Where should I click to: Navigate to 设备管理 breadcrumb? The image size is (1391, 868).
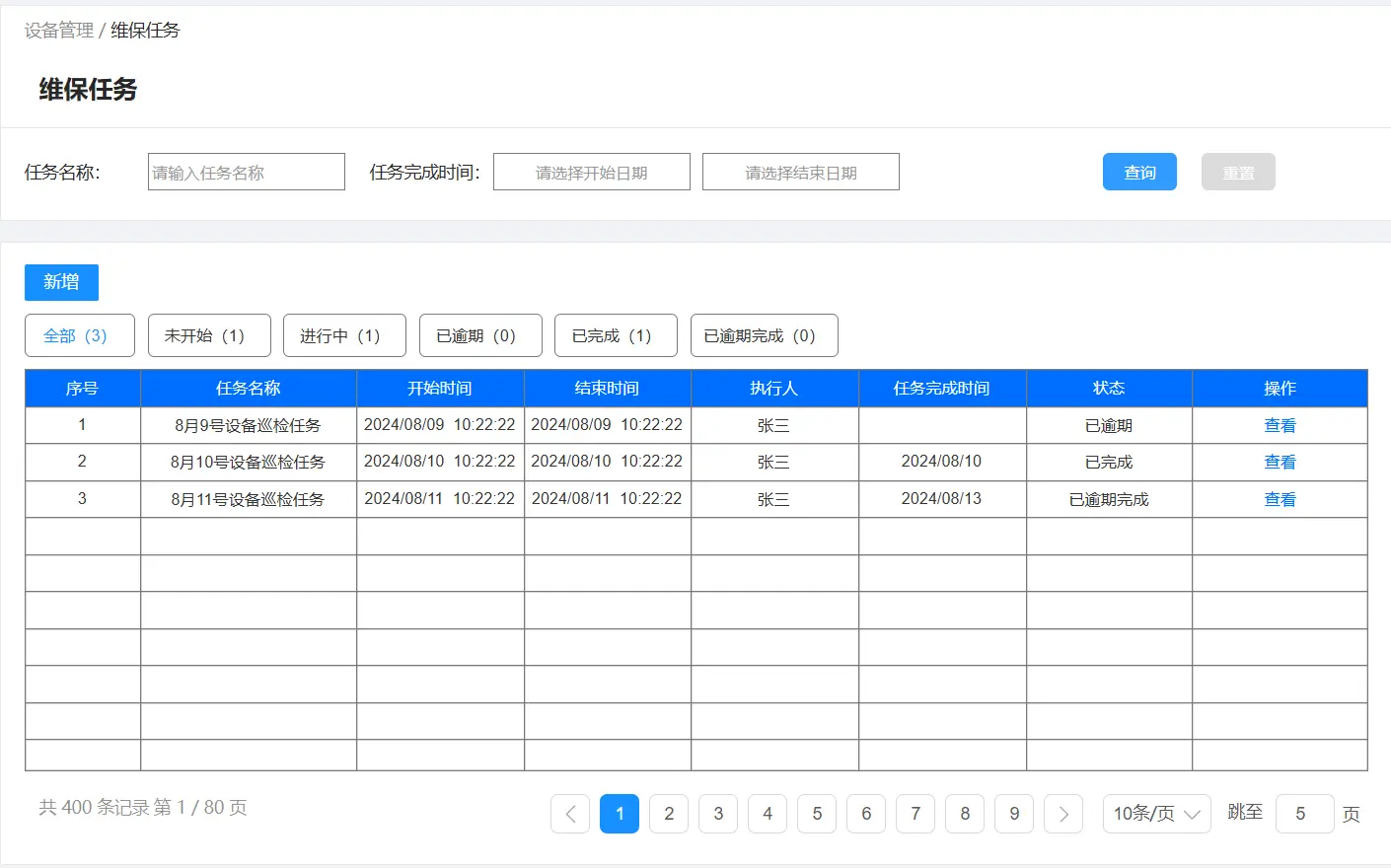[59, 31]
